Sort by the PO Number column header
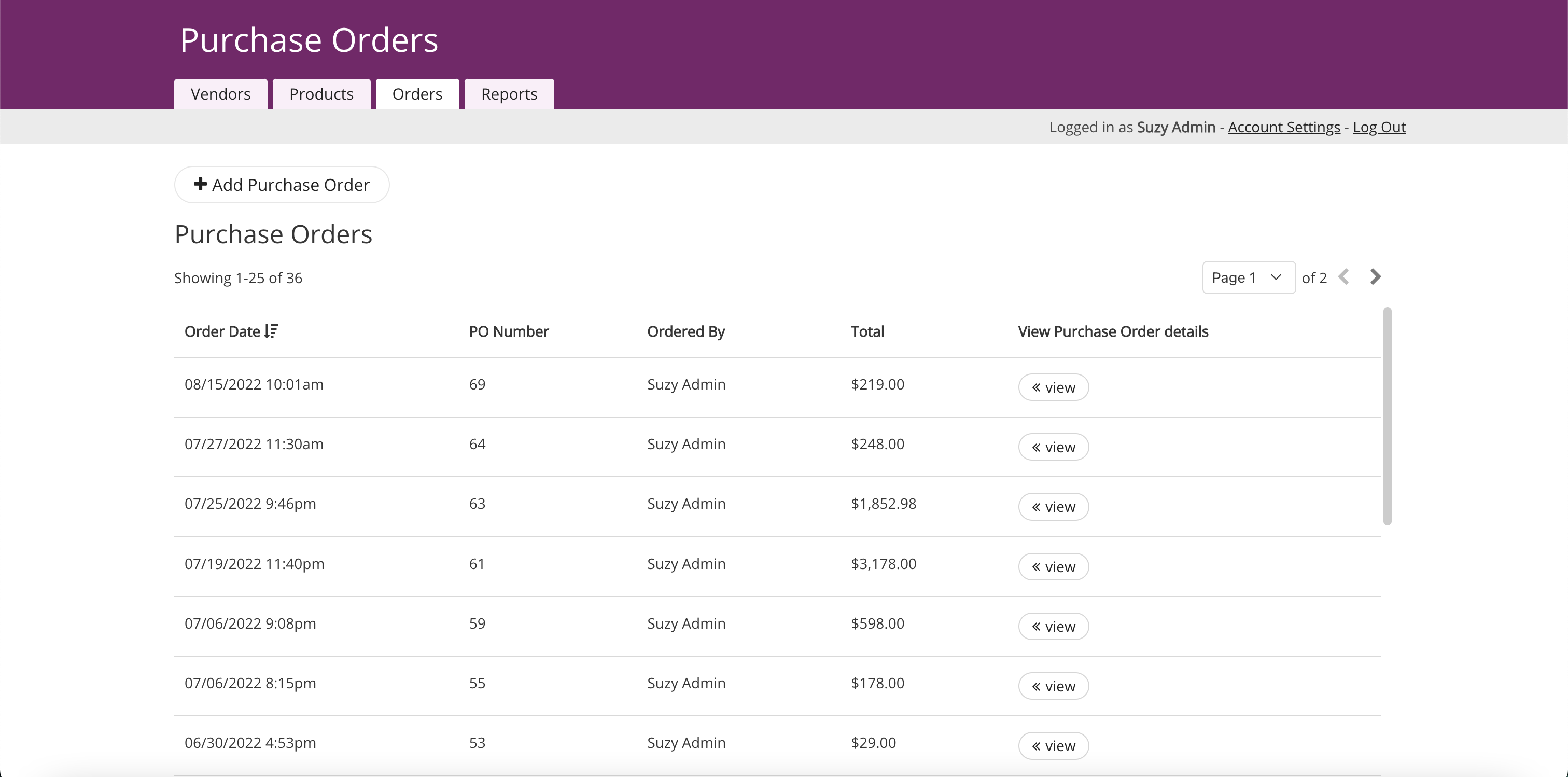The image size is (1568, 777). coord(508,332)
